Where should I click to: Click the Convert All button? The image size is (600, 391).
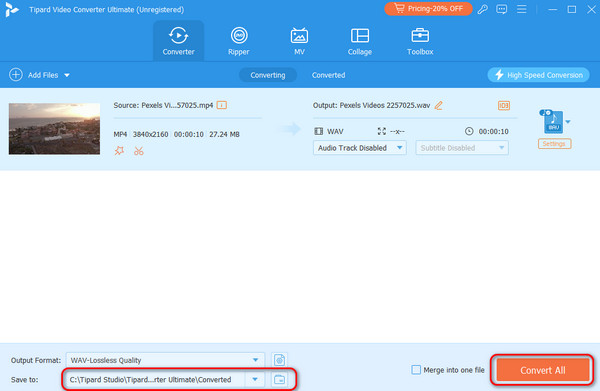coord(543,370)
